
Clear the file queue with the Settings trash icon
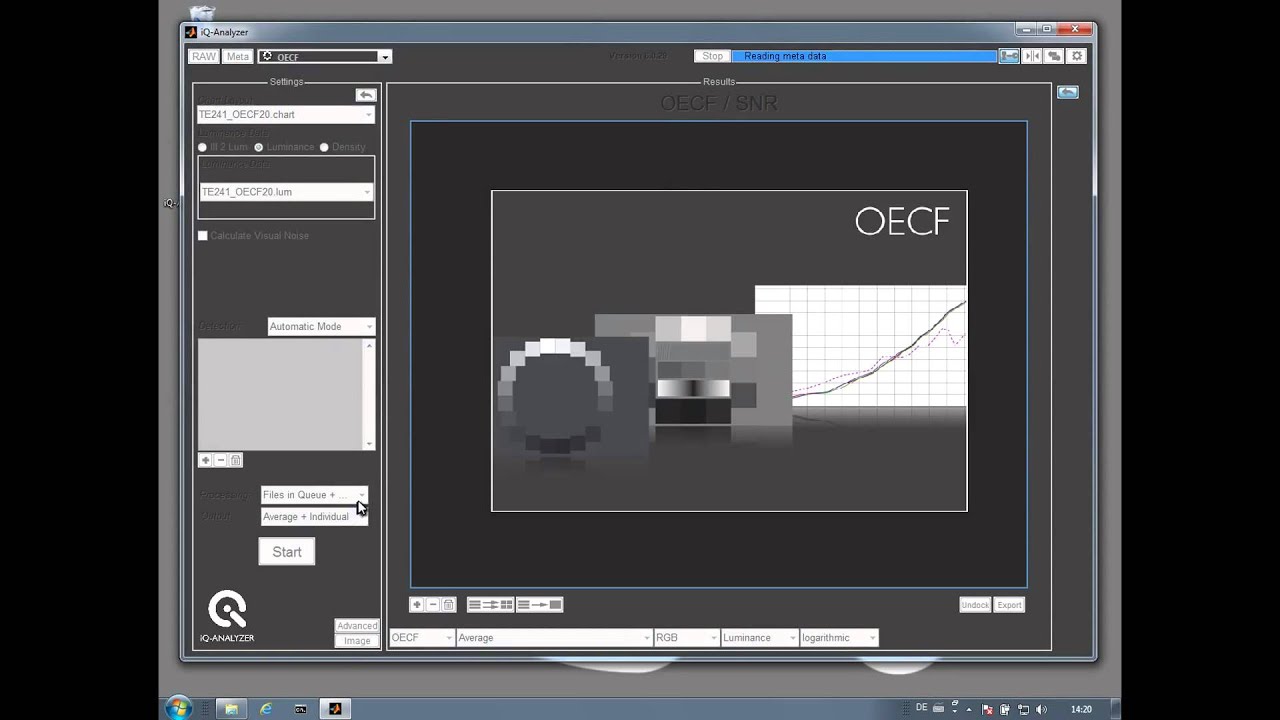pyautogui.click(x=236, y=460)
